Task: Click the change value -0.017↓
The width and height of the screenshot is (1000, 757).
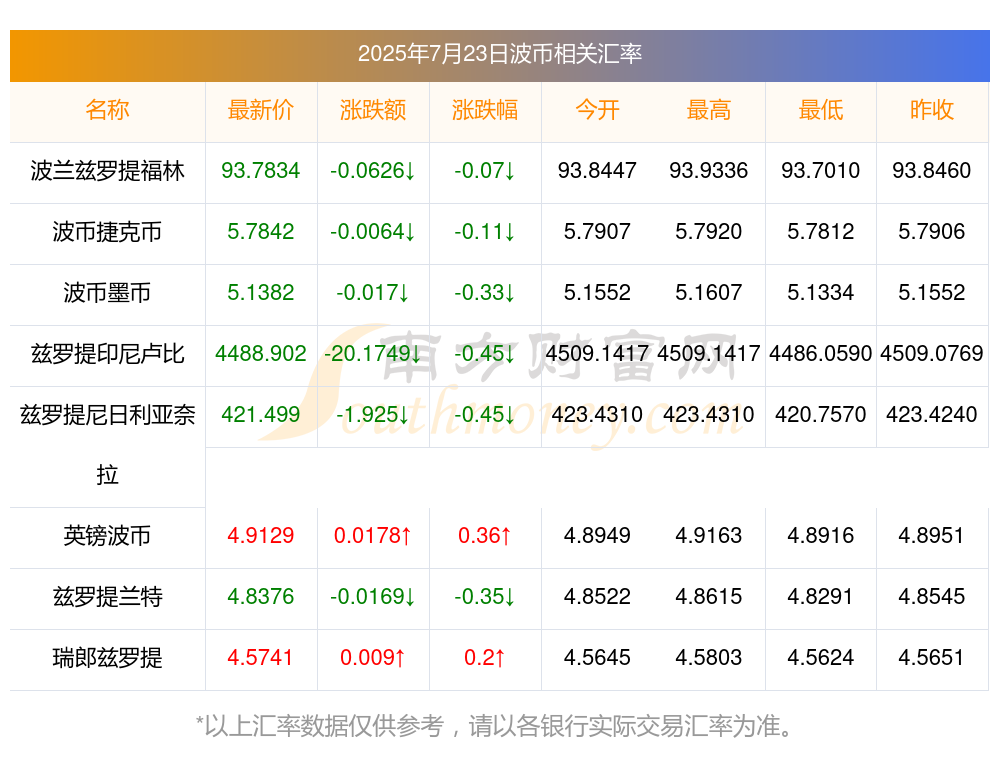Action: (372, 293)
